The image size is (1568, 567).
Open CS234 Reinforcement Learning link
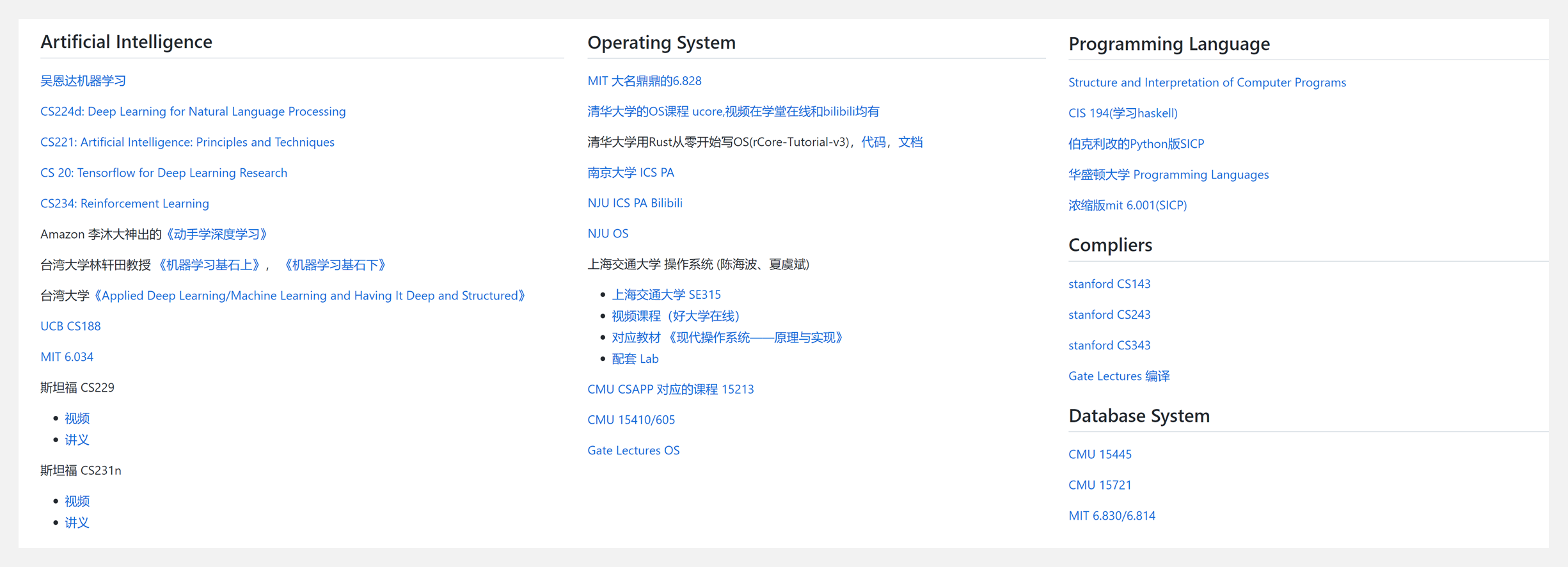pyautogui.click(x=125, y=204)
